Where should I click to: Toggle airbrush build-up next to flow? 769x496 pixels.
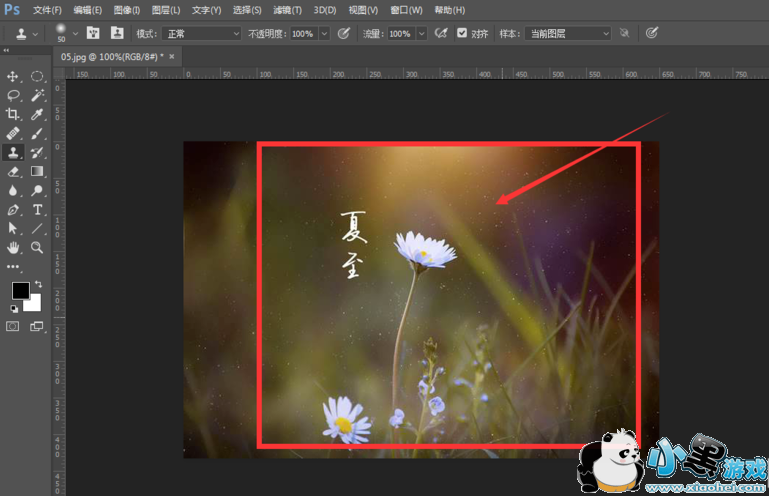pyautogui.click(x=440, y=33)
